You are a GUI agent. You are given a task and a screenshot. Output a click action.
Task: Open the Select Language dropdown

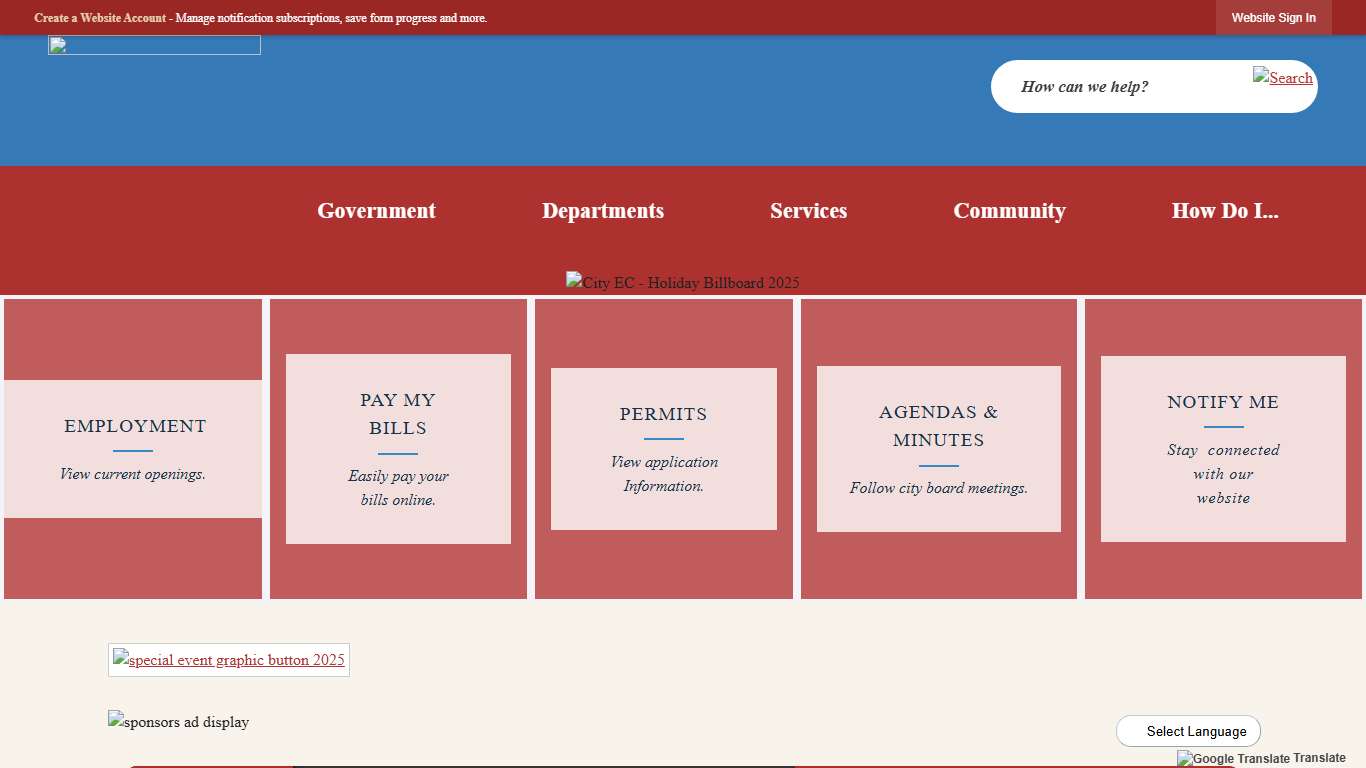tap(1188, 731)
